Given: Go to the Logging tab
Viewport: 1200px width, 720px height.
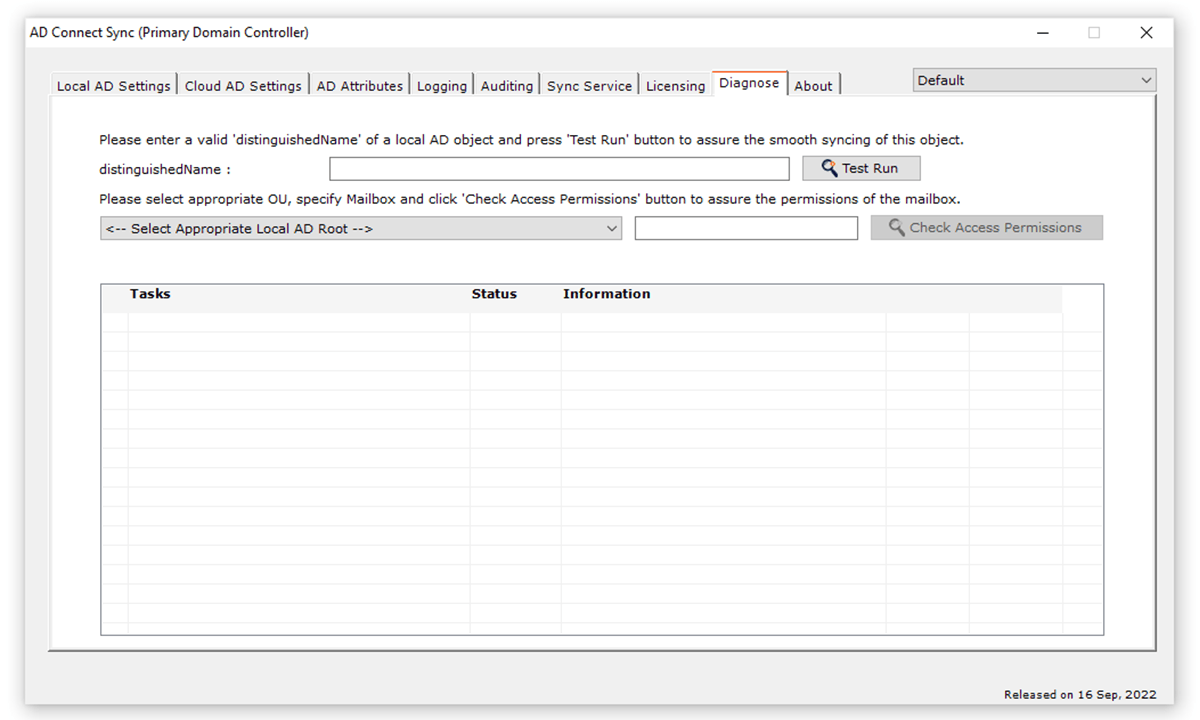Looking at the screenshot, I should [442, 85].
